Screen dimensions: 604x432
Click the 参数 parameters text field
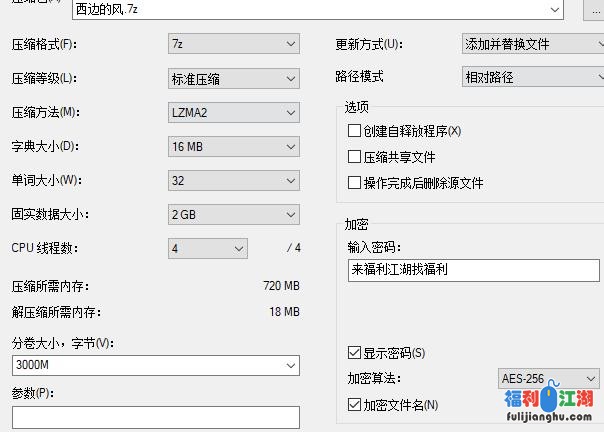[155, 417]
